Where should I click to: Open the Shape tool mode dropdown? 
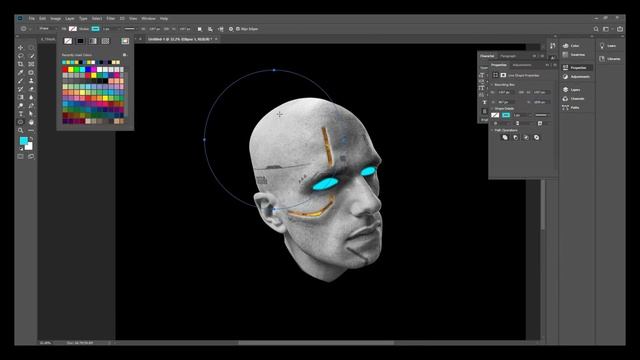pyautogui.click(x=47, y=29)
